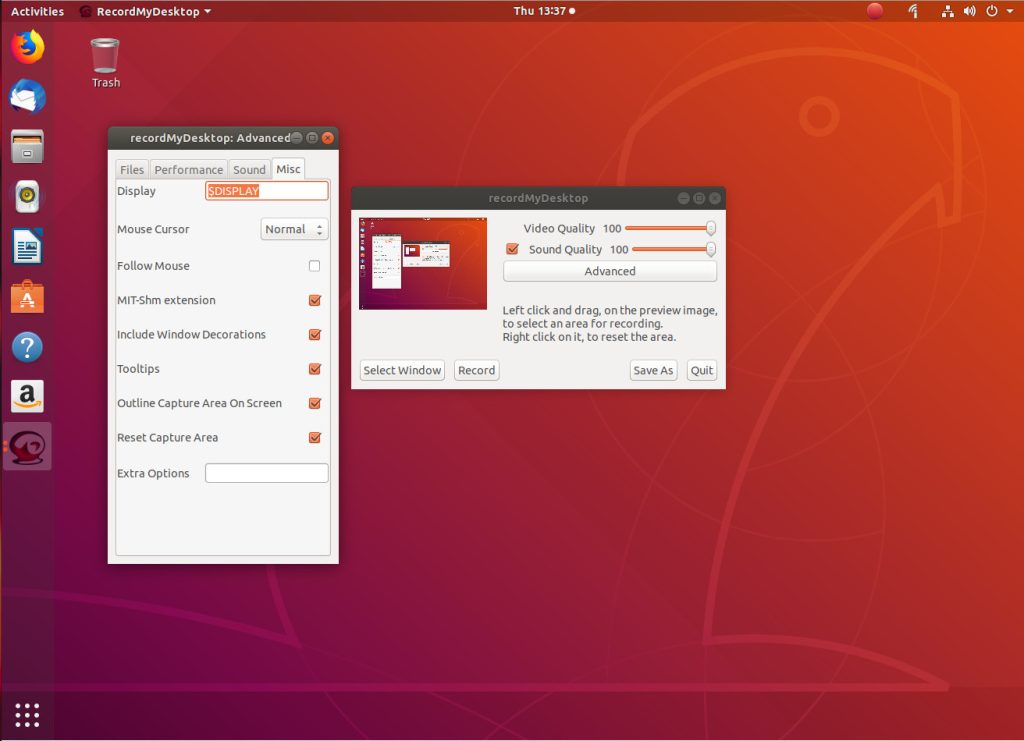The height and width of the screenshot is (741, 1024).
Task: Open the Files manager dock icon
Action: click(28, 146)
